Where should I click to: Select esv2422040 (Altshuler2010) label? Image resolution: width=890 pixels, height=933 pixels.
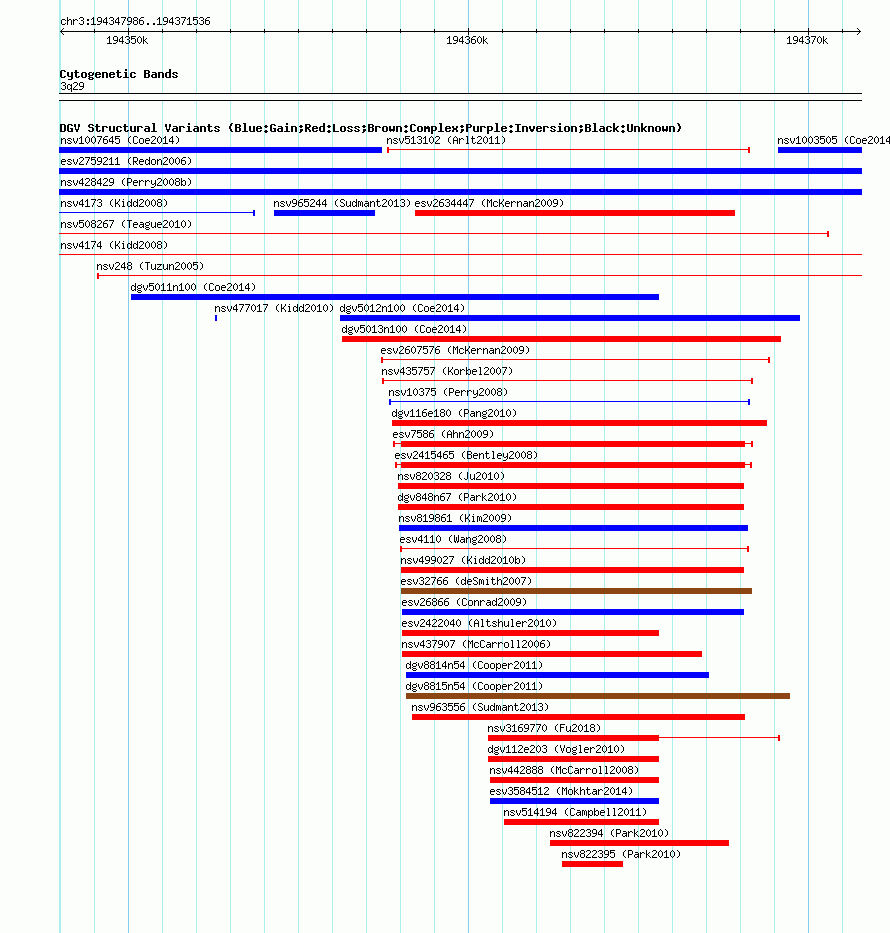[479, 624]
